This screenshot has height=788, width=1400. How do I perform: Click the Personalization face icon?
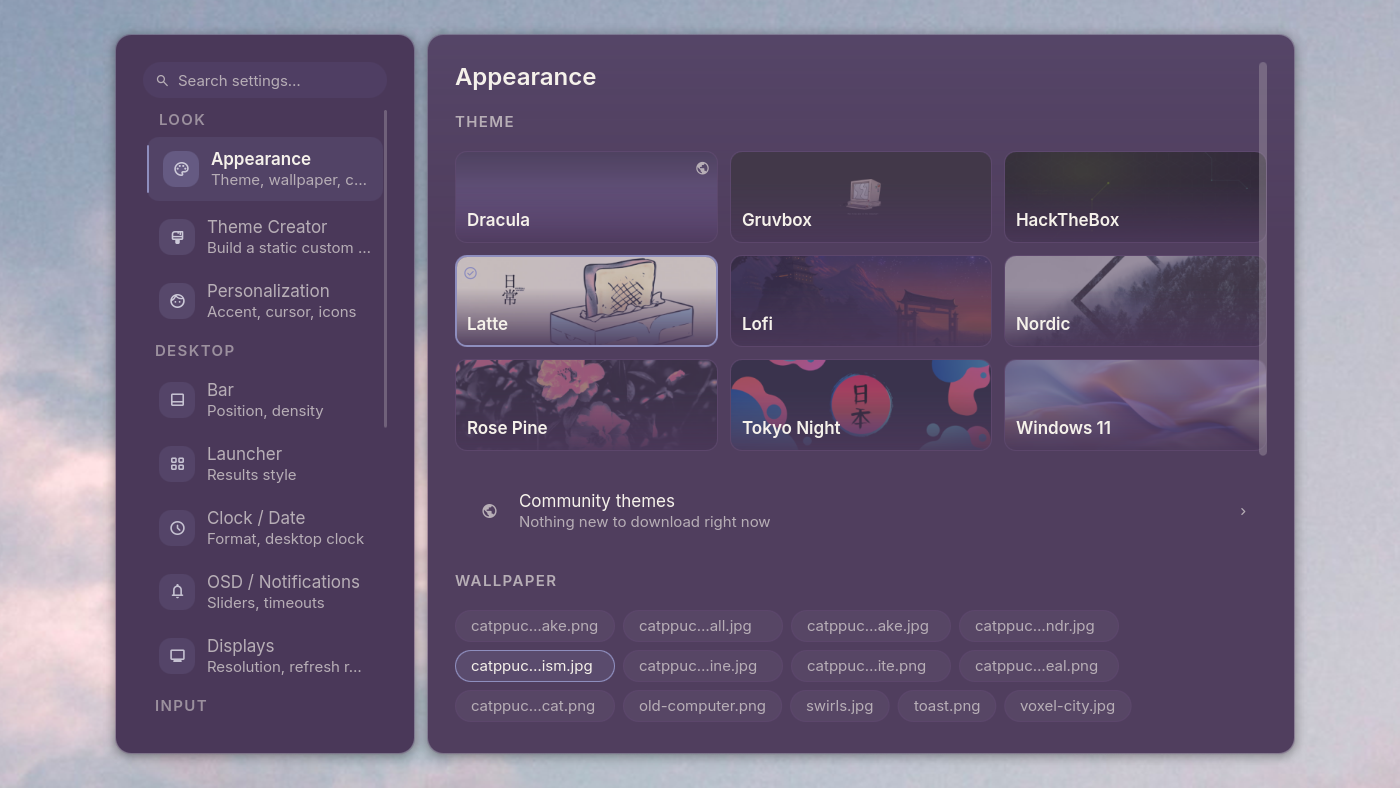click(177, 301)
